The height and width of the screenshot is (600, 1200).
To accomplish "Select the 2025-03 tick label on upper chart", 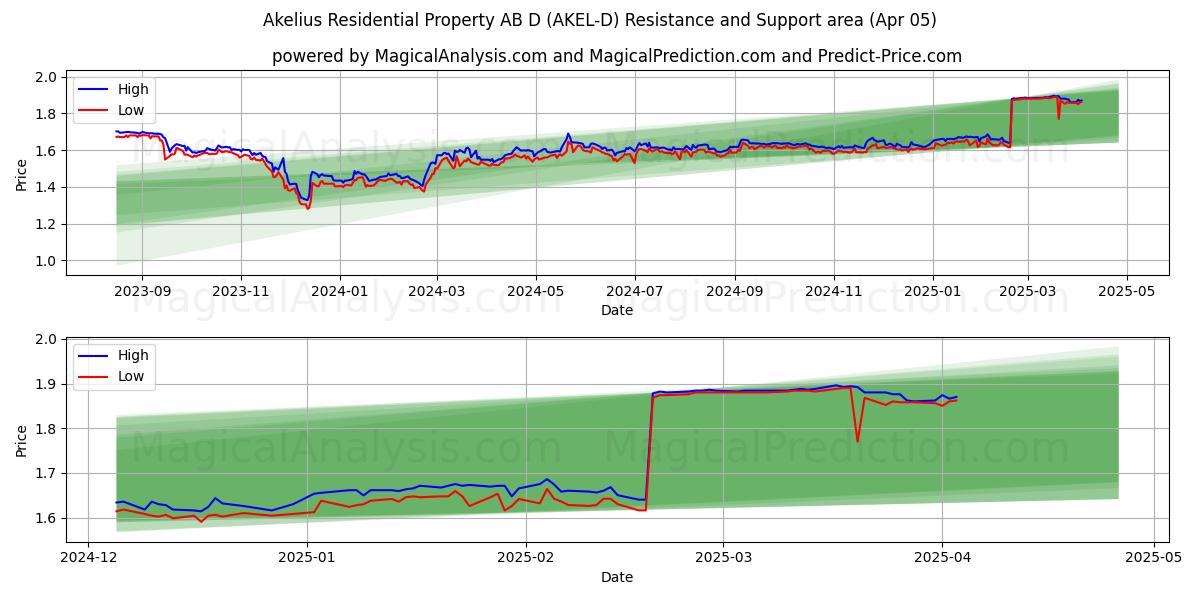I will pyautogui.click(x=1029, y=291).
